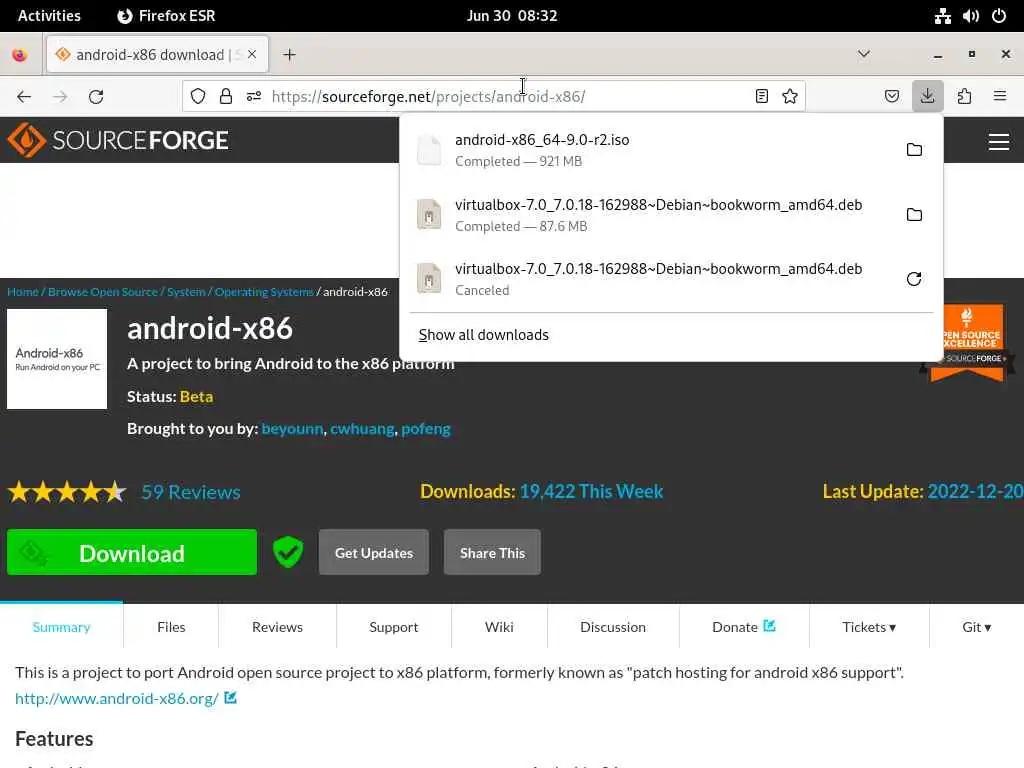Open Operating Systems breadcrumb link

click(264, 292)
